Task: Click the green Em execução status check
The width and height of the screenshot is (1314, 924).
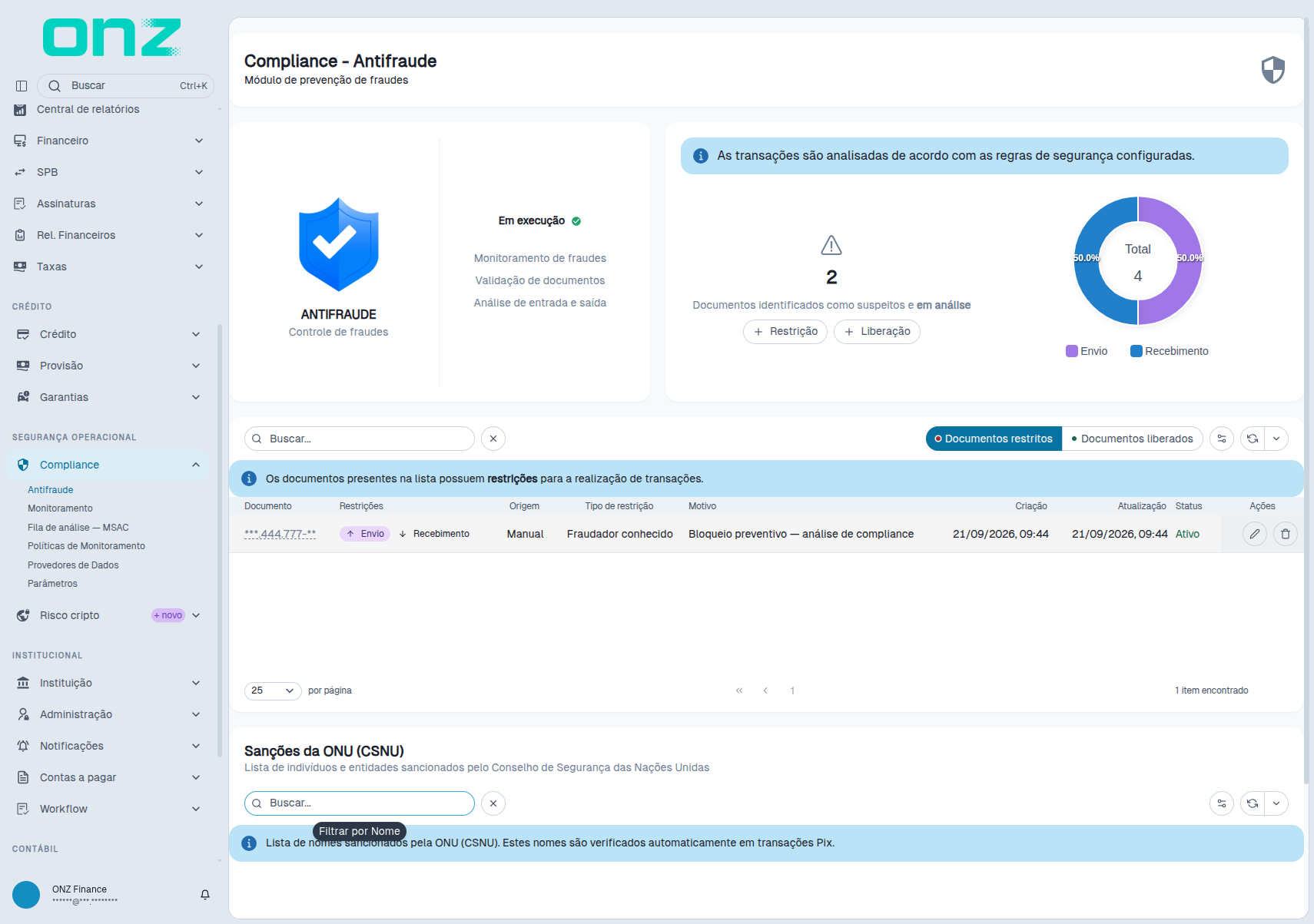Action: [x=576, y=221]
